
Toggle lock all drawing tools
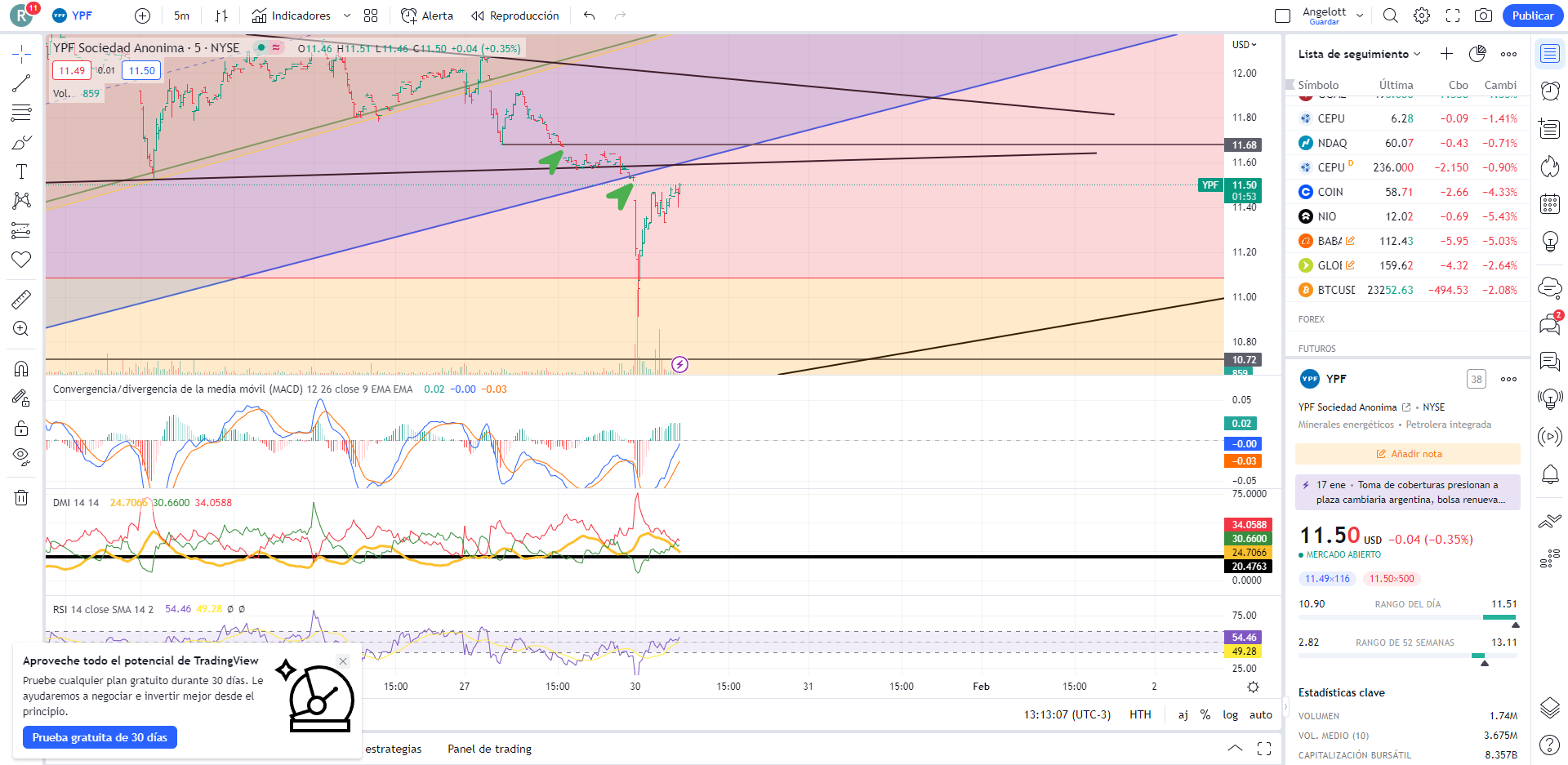(21, 428)
